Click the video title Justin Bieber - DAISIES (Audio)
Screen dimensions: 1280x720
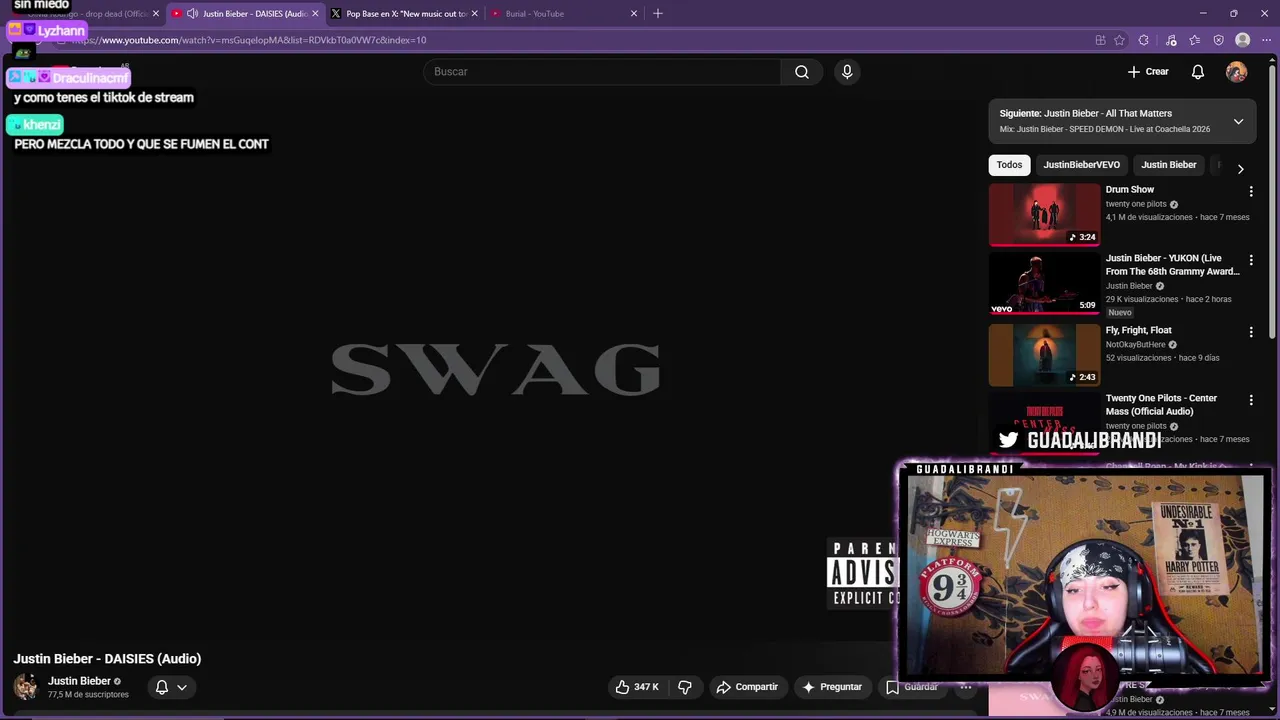[x=107, y=659]
